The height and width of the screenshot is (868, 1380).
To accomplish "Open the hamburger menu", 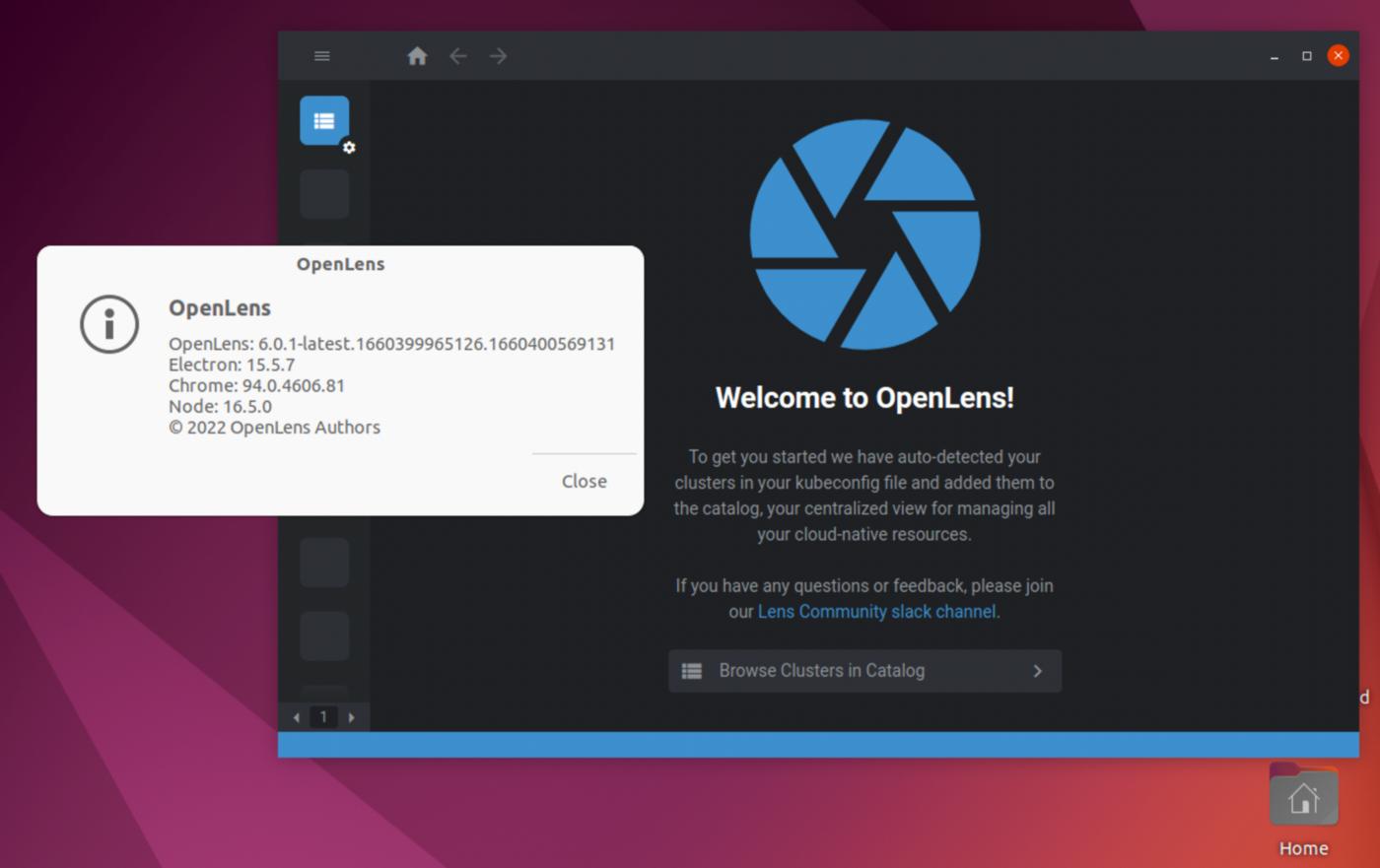I will click(321, 56).
